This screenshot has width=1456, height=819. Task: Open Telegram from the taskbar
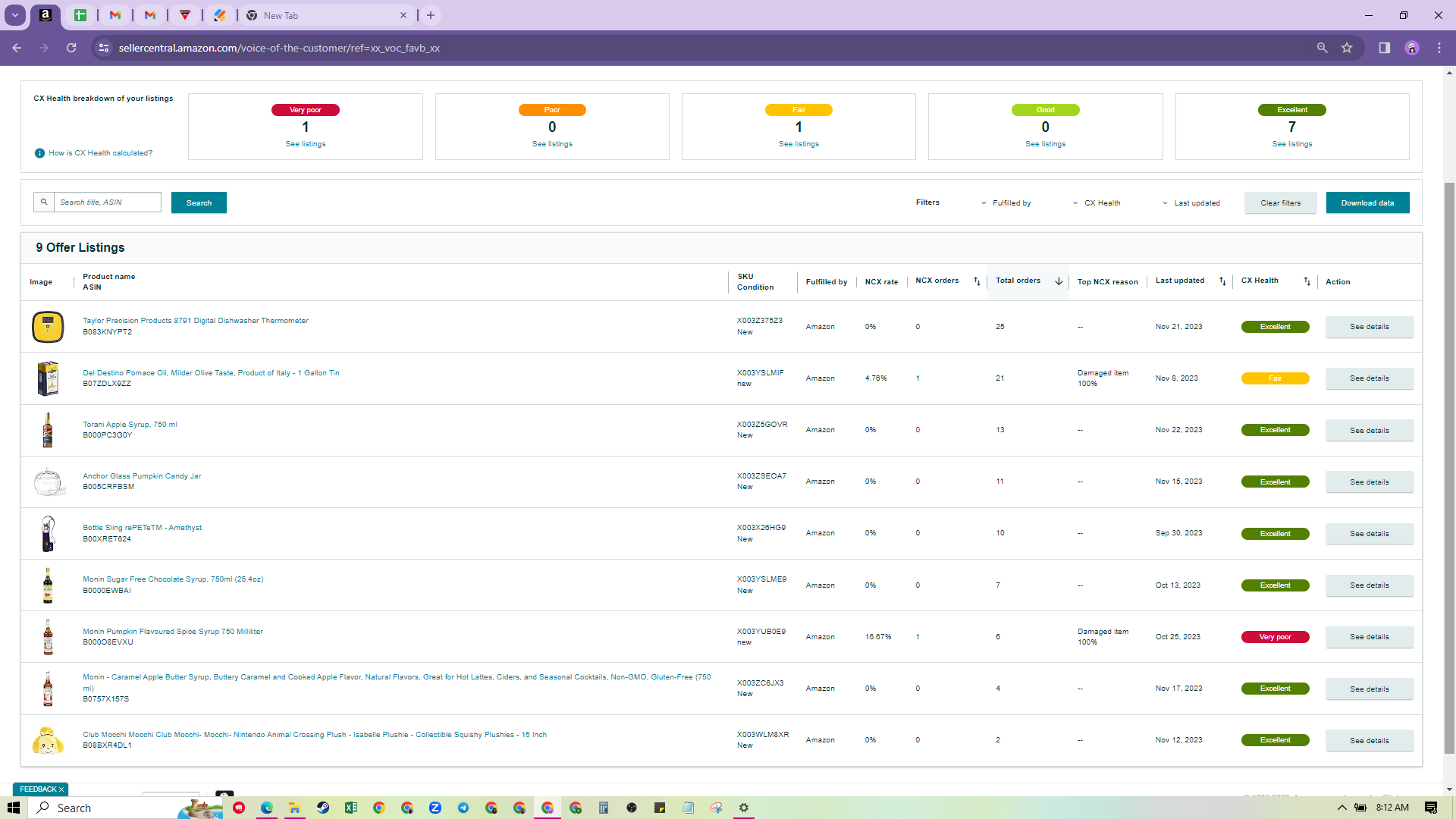click(463, 808)
